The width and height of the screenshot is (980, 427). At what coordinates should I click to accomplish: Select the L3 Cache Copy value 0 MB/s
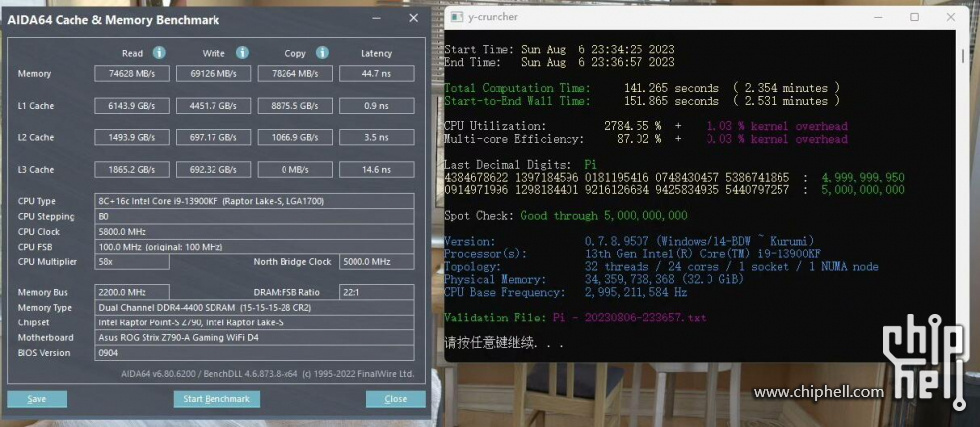click(295, 169)
